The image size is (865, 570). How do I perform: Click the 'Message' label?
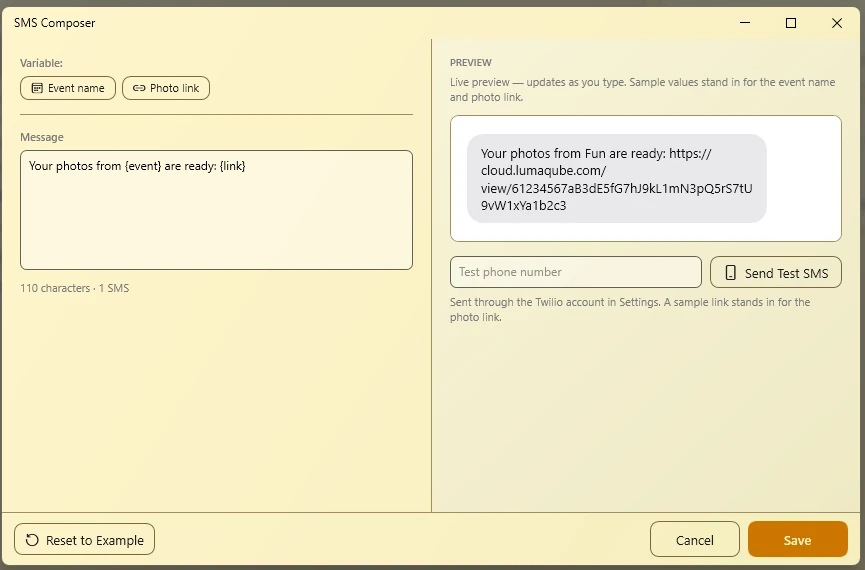click(42, 137)
